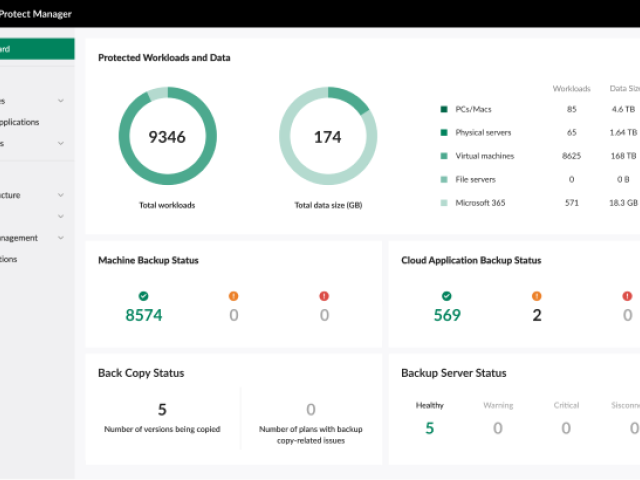The image size is (640, 480).
Task: Click the 'Backup Server Status' heading
Action: pyautogui.click(x=454, y=373)
